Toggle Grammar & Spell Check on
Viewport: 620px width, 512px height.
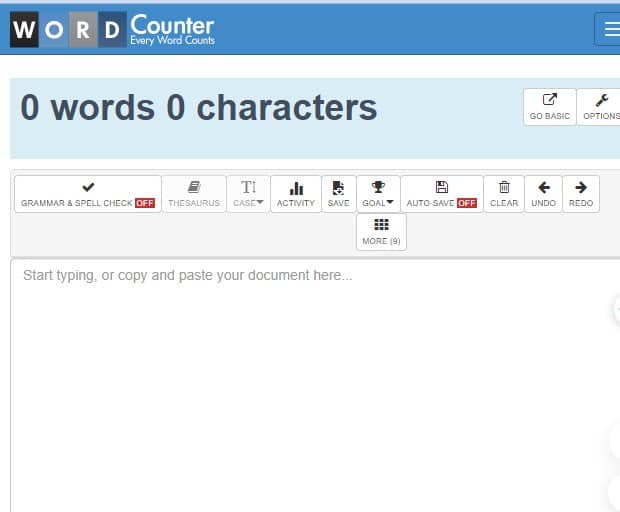pos(87,194)
